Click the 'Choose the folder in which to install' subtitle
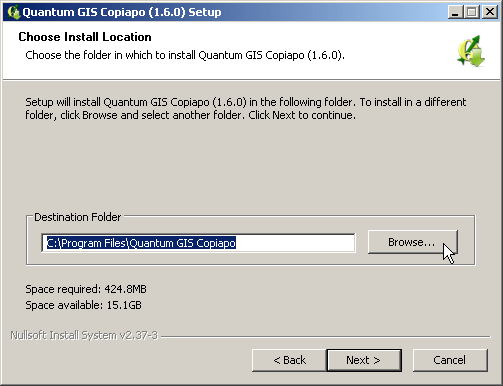This screenshot has width=503, height=386. coord(185,55)
